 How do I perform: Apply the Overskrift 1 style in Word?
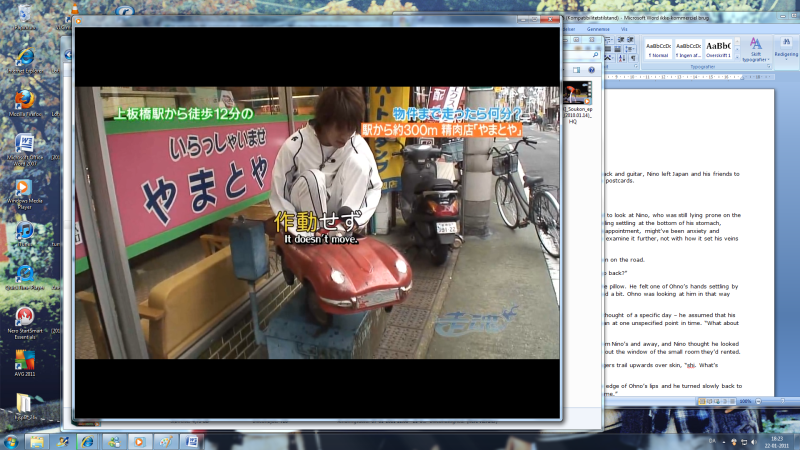[718, 49]
